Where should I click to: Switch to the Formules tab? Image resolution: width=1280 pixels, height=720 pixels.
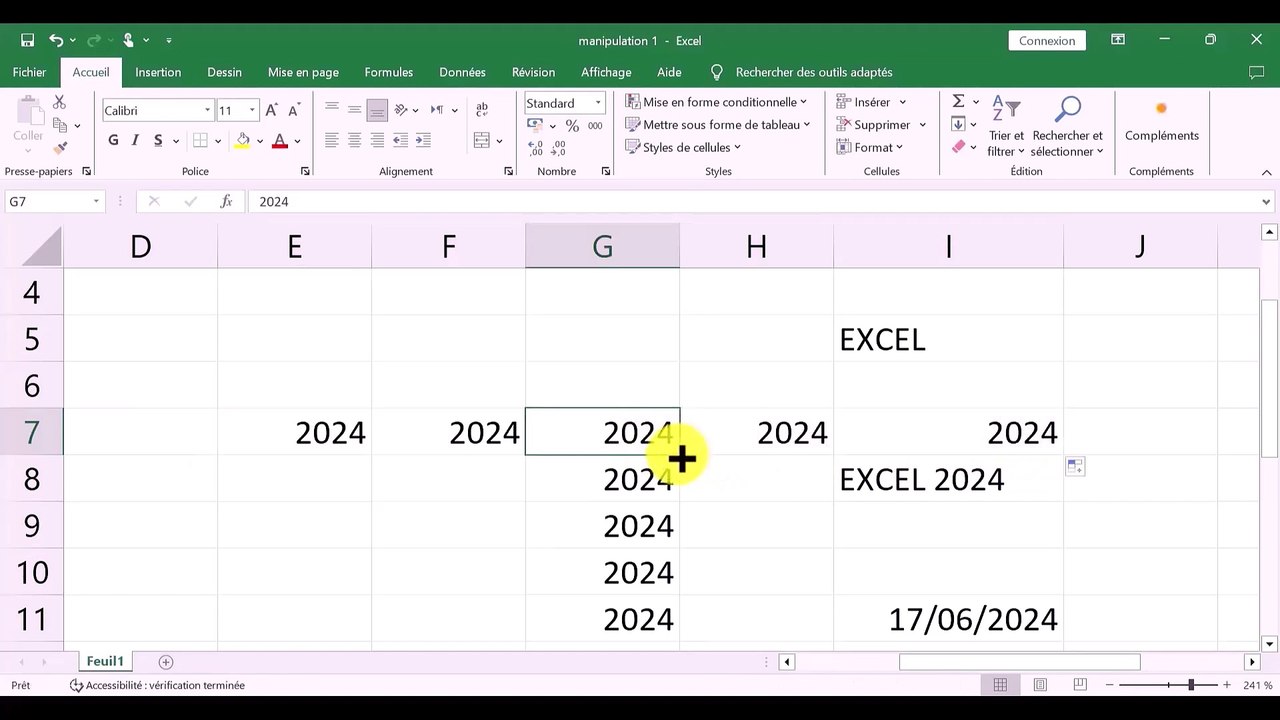(x=389, y=72)
